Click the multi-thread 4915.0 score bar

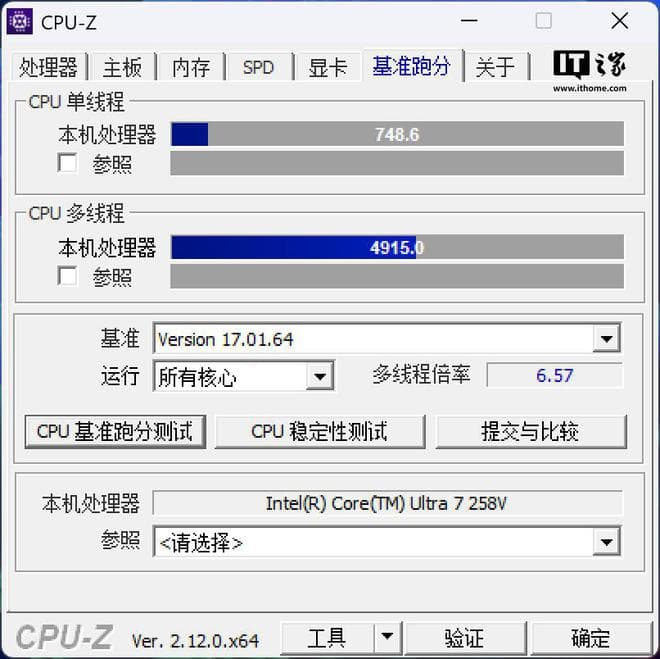tap(397, 247)
